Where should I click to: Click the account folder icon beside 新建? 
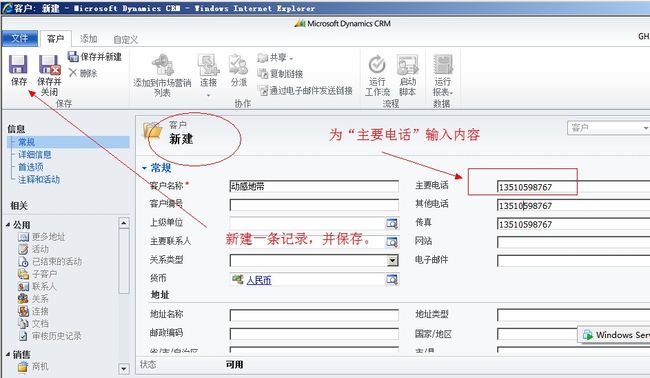(153, 131)
